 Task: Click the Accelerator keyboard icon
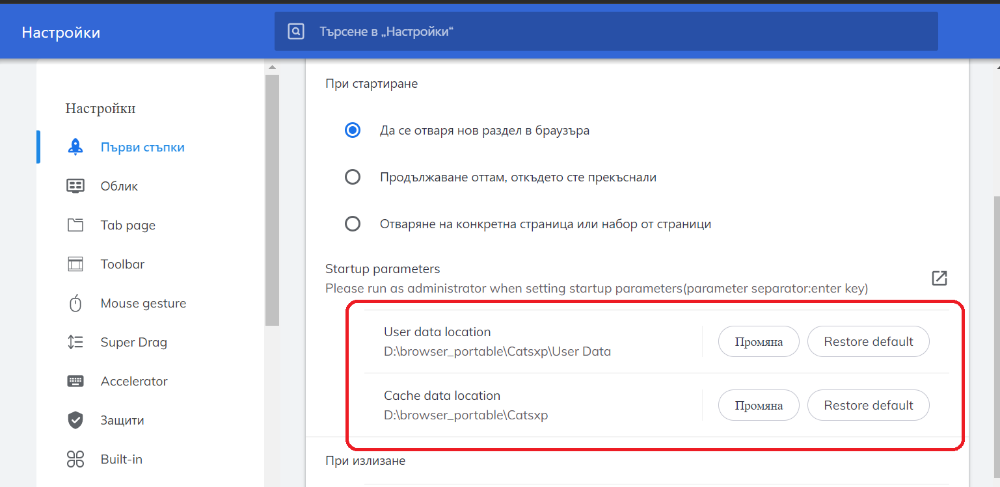point(75,381)
